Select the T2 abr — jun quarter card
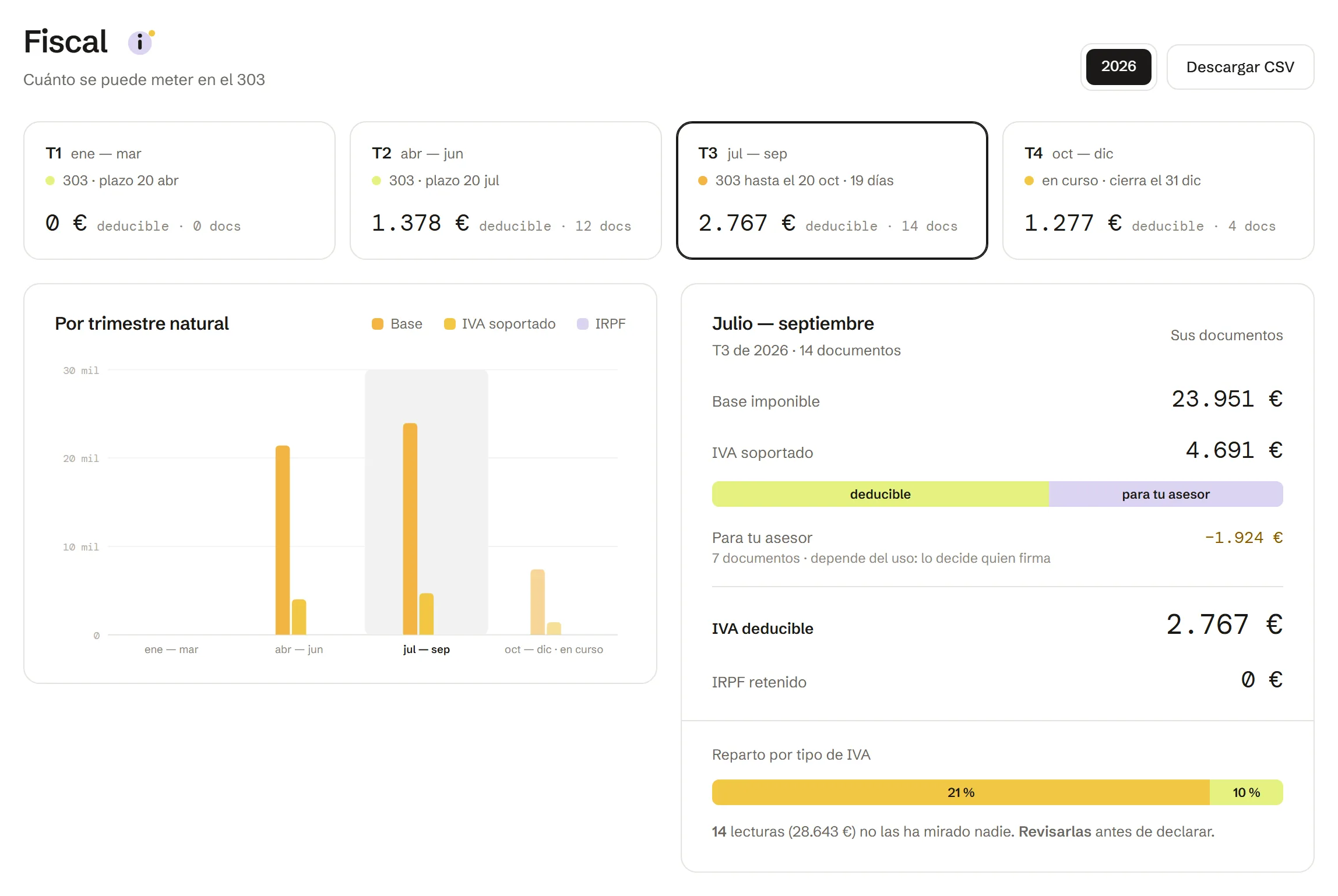The height and width of the screenshot is (896, 1338). (x=506, y=191)
